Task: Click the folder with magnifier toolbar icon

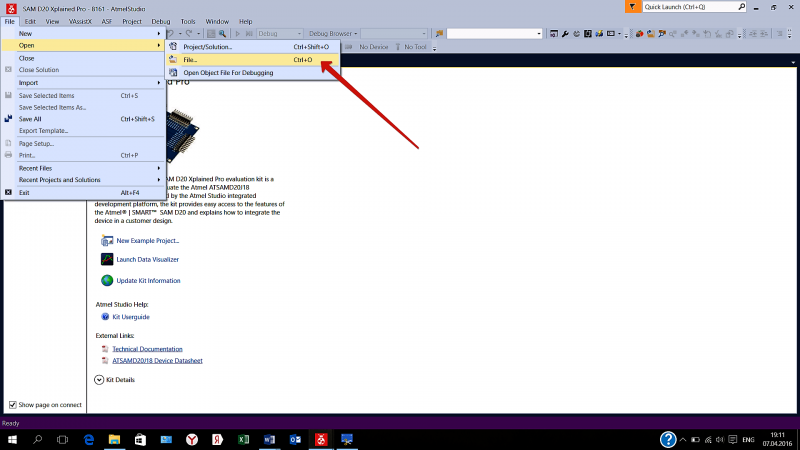Action: [x=662, y=34]
